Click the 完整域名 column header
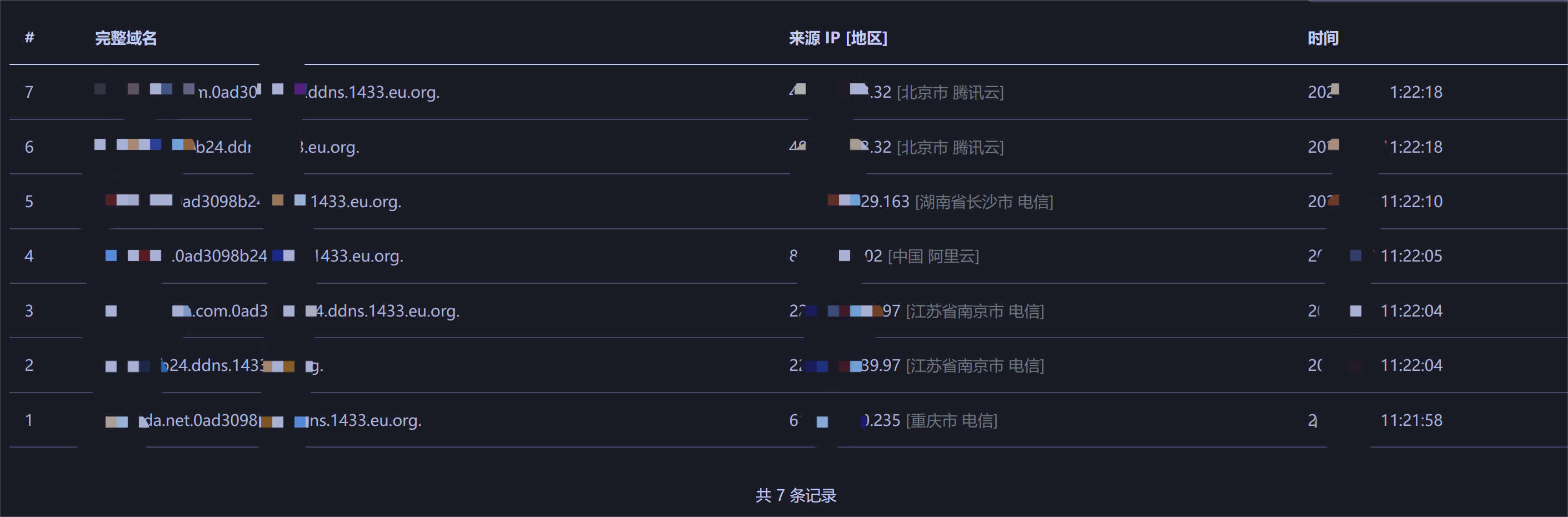 click(x=126, y=38)
